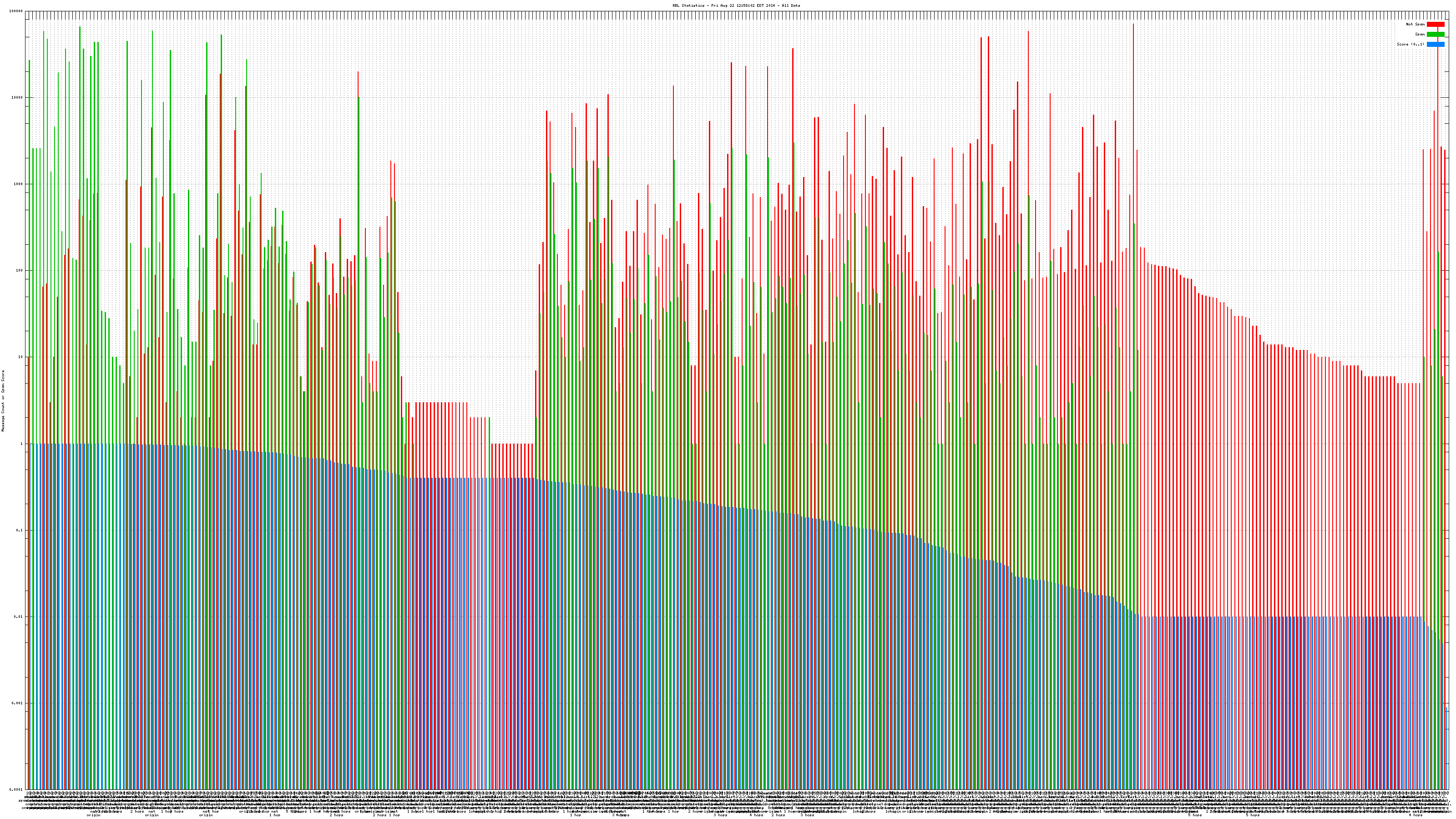Screen dimensions: 1456x819
Task: Click the 1000 y-axis tick label
Action: (19, 184)
